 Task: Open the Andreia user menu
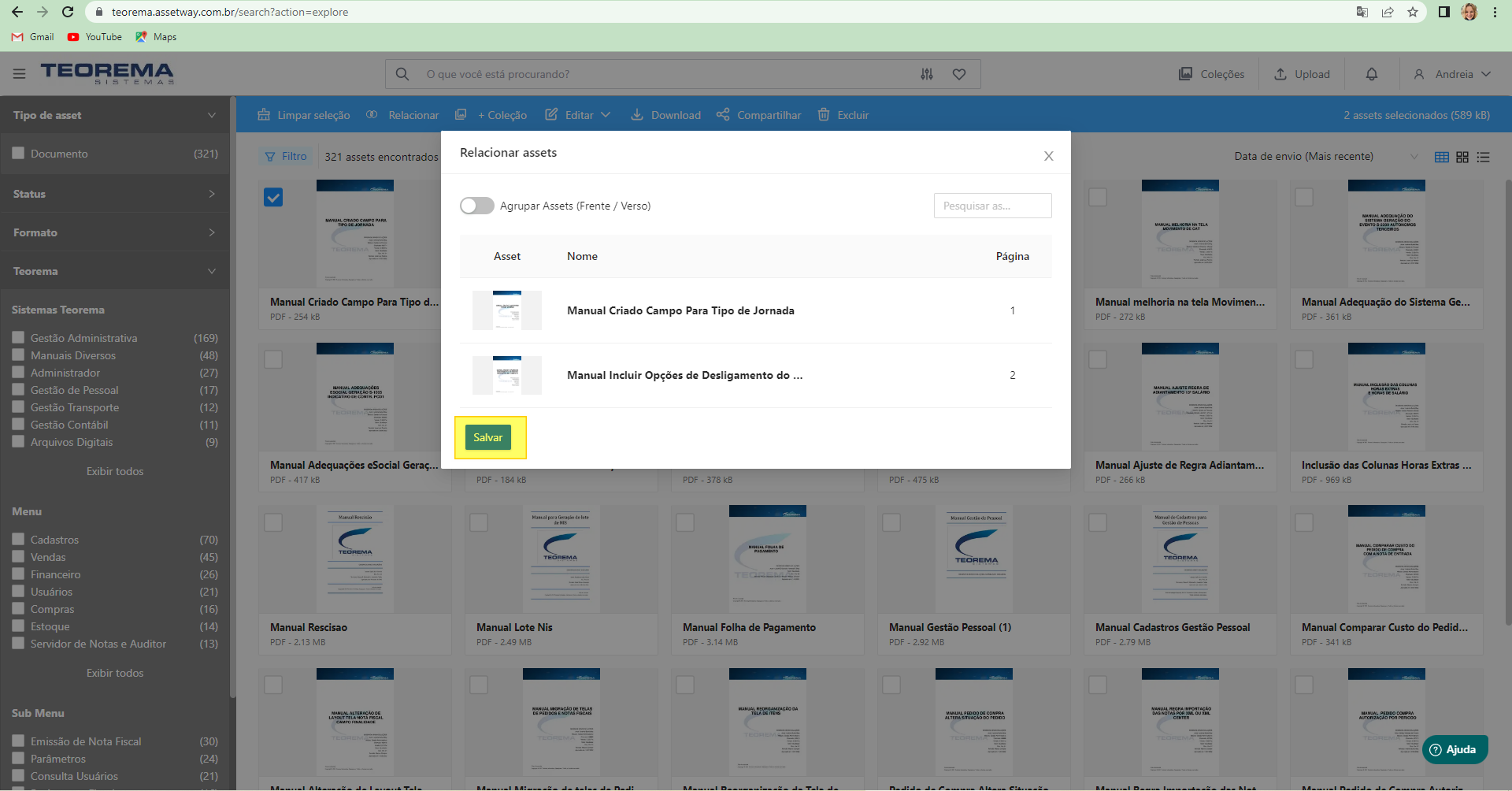1452,74
